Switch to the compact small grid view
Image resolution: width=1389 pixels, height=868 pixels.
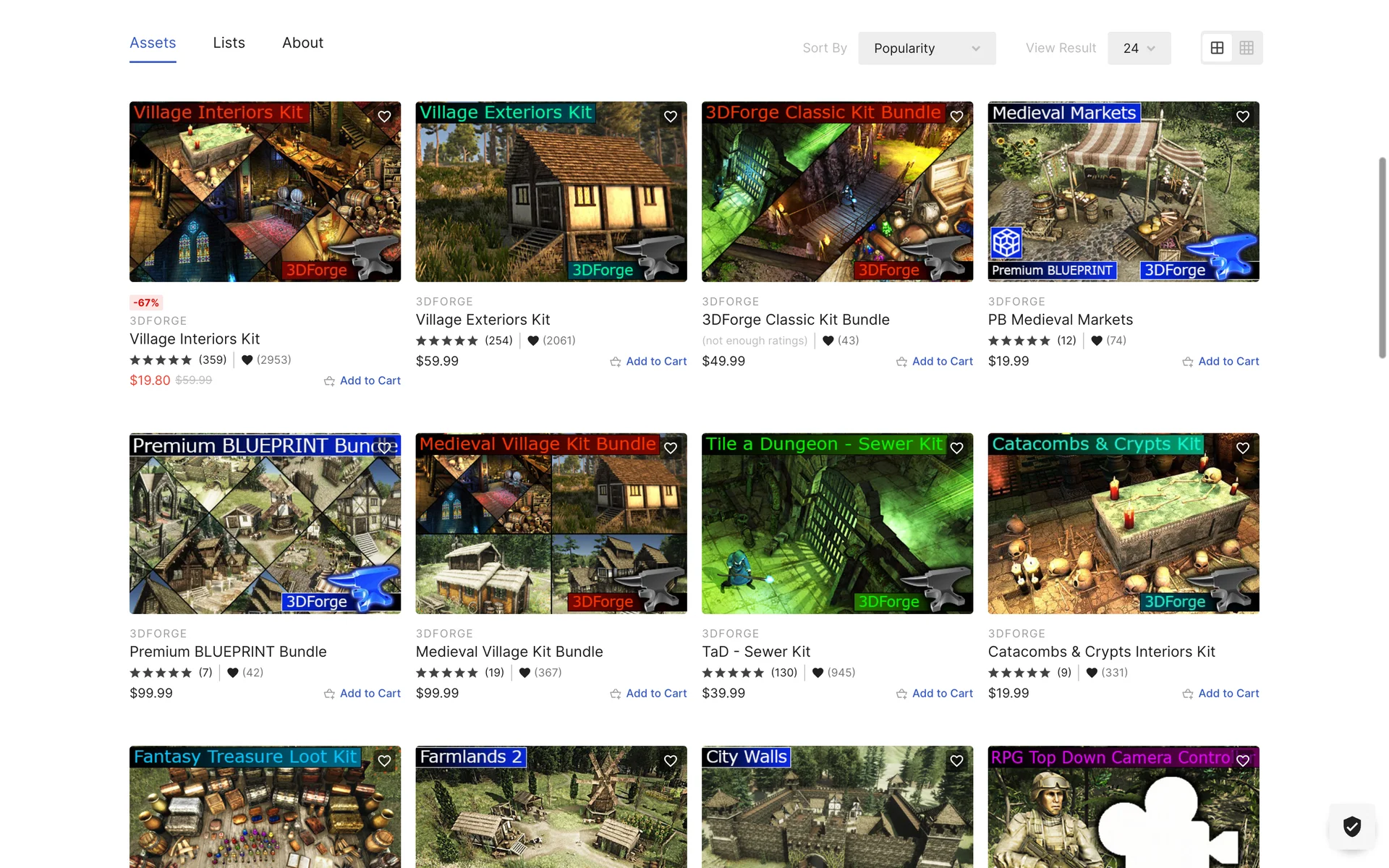[x=1246, y=48]
